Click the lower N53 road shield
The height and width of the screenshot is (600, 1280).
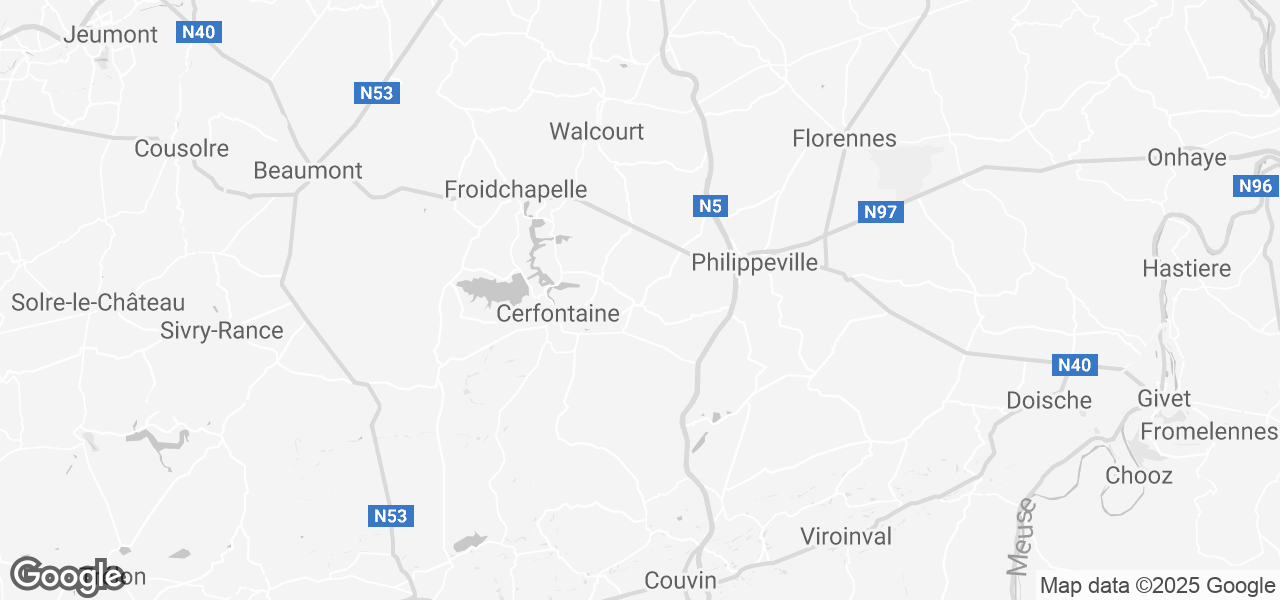(391, 516)
